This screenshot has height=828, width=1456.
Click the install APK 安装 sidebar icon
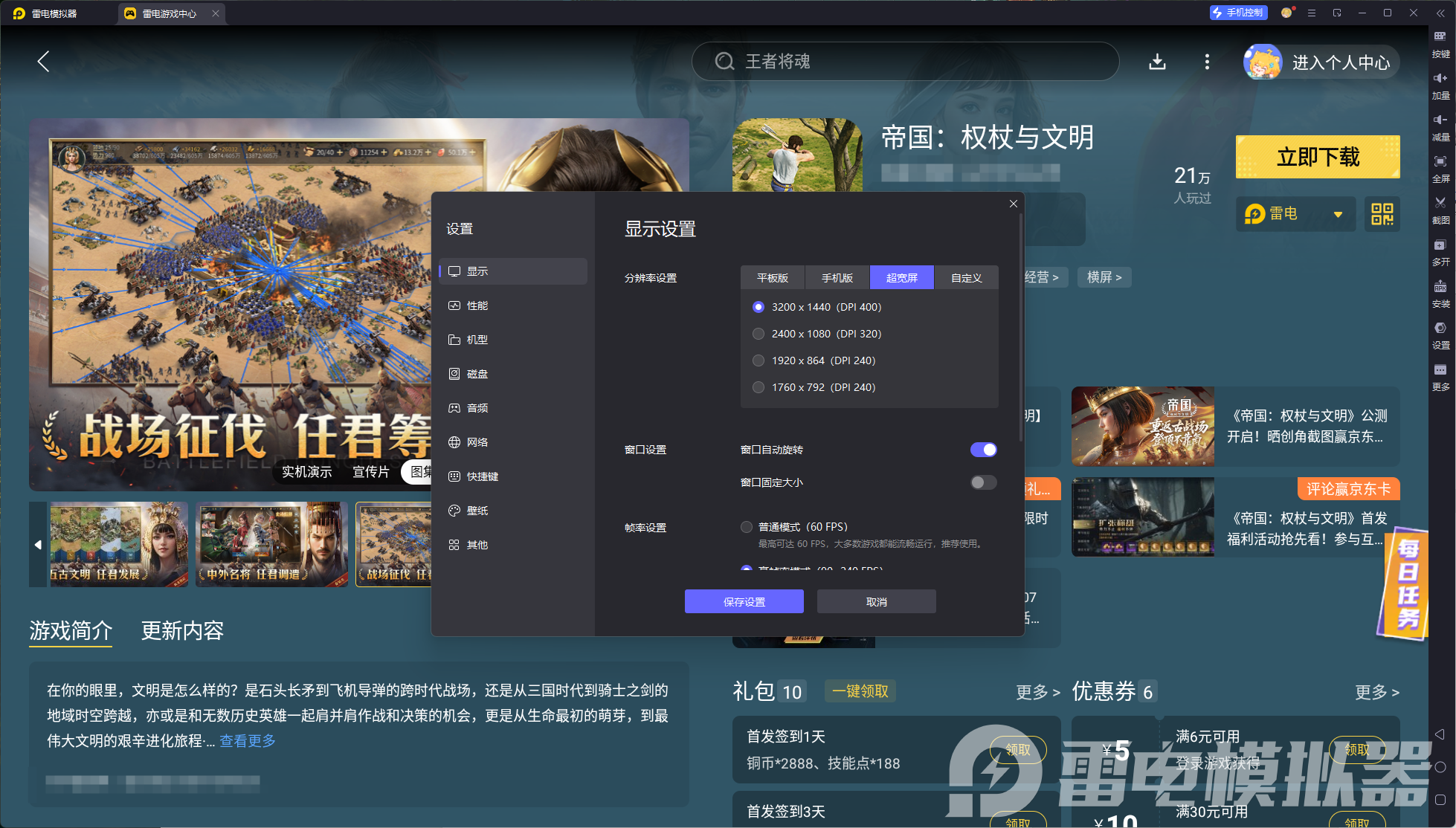click(1440, 287)
